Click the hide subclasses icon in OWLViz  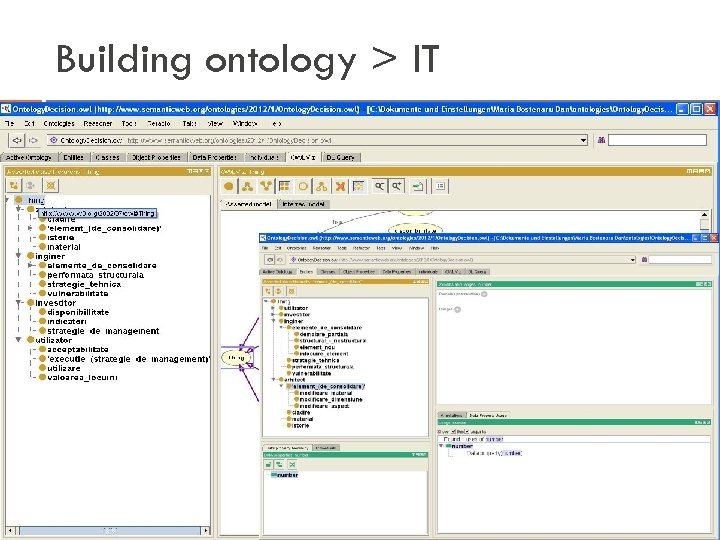click(x=321, y=186)
